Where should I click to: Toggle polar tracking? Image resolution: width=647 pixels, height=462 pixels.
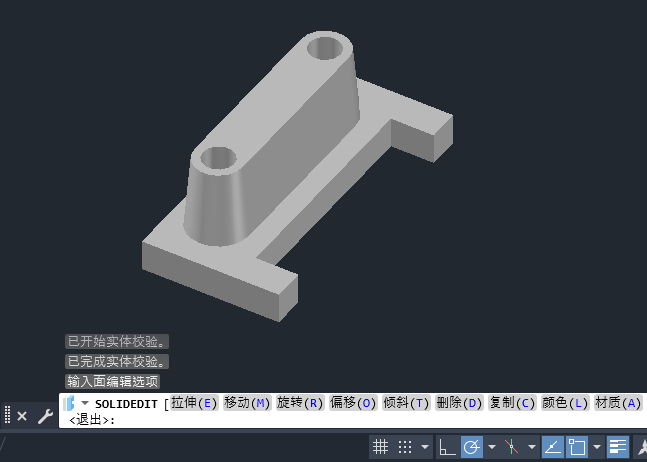pos(472,447)
